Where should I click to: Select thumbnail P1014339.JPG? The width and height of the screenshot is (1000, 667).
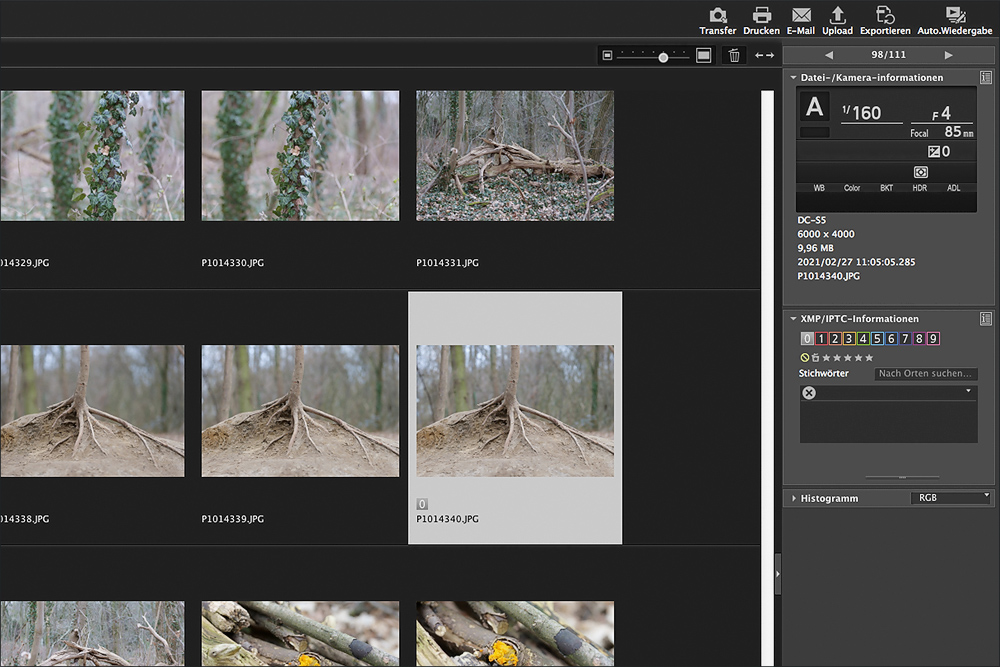[300, 411]
